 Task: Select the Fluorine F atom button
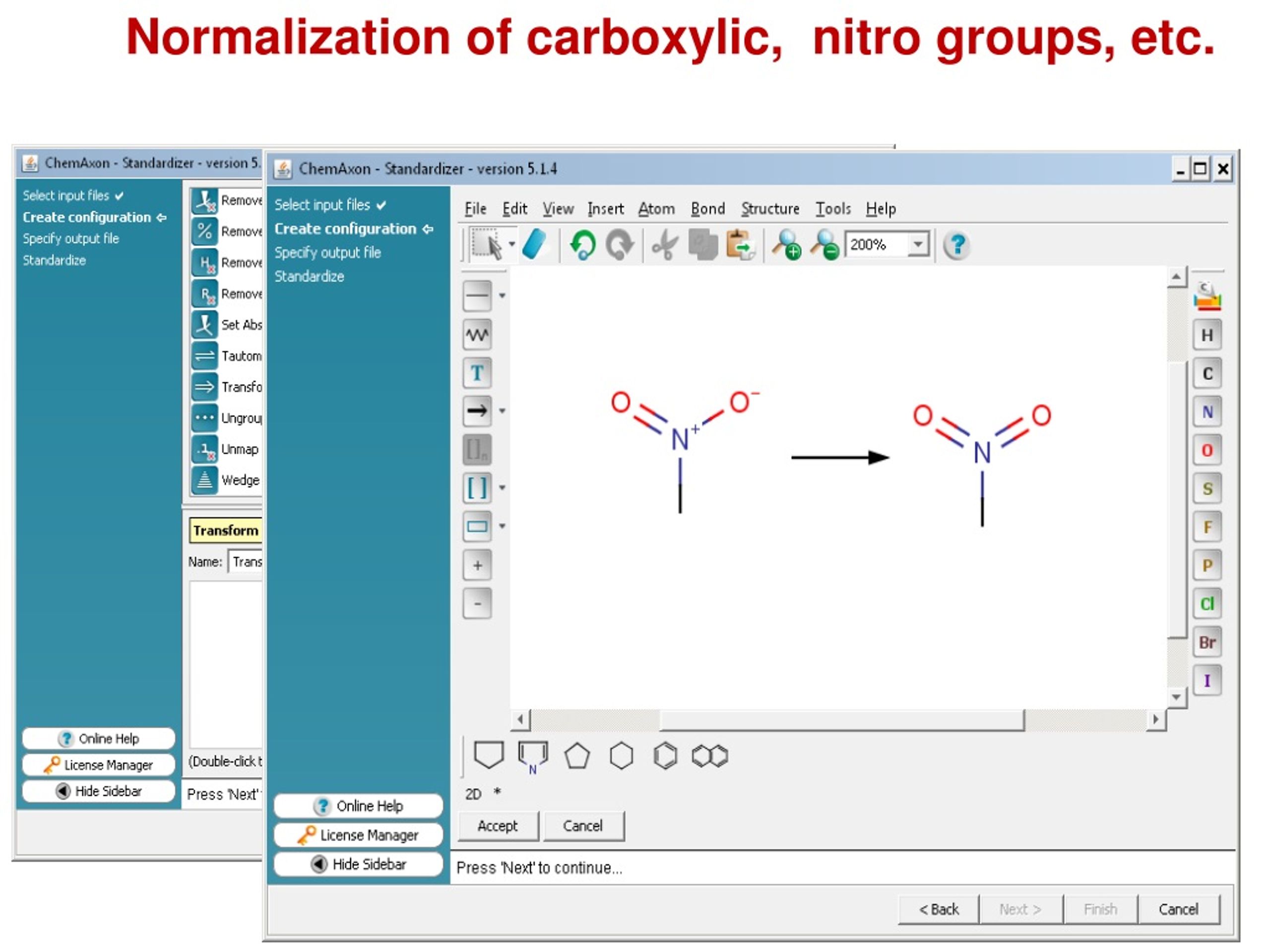[1207, 528]
